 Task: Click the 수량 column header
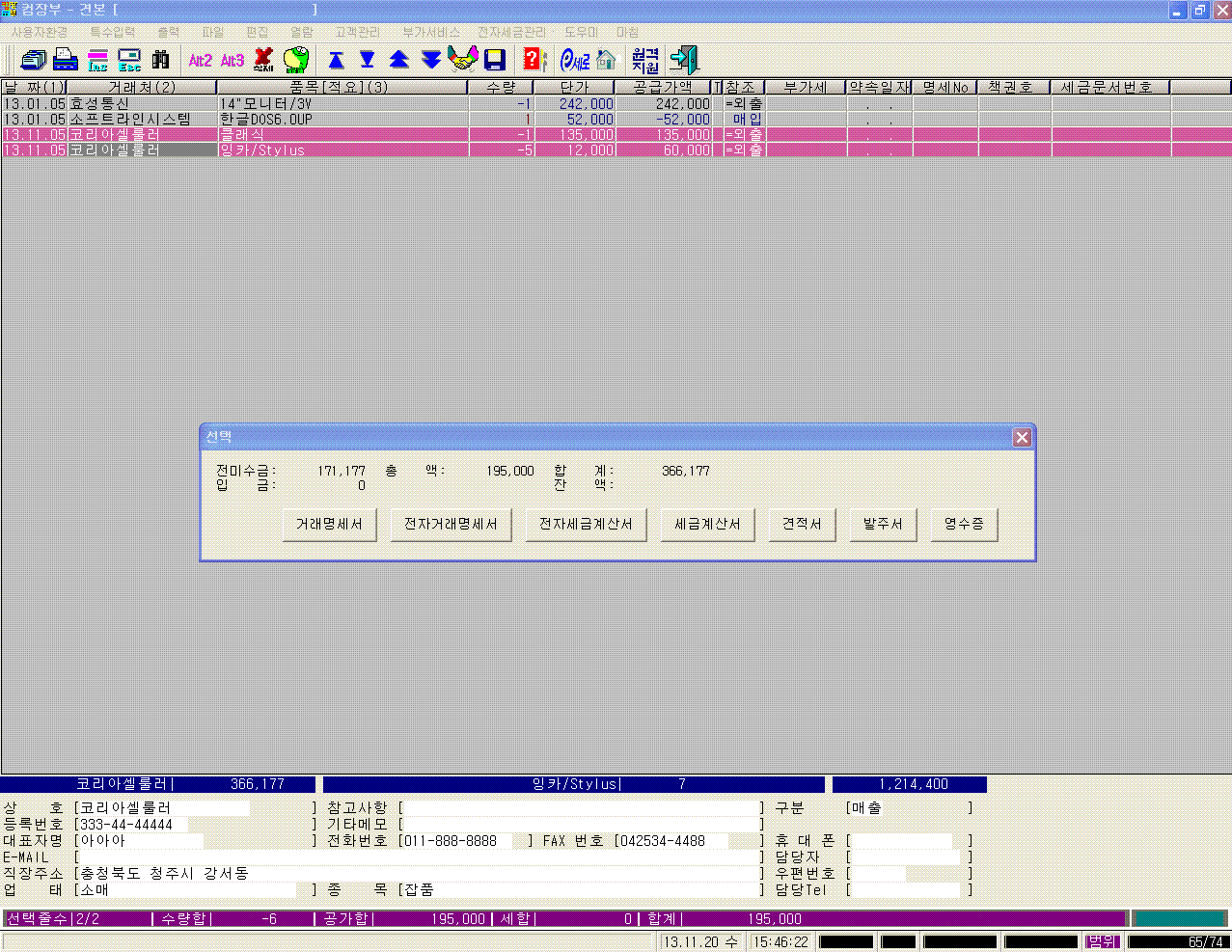coord(501,87)
